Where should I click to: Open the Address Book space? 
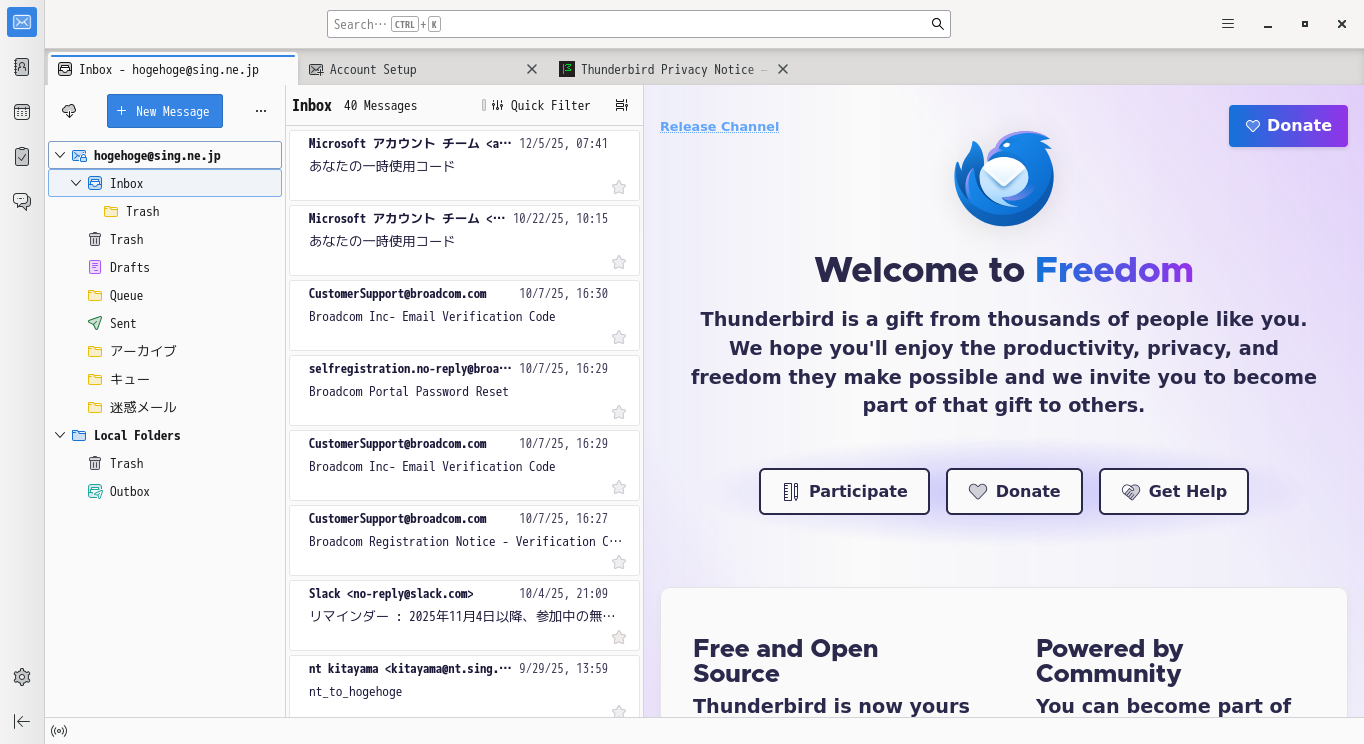22,67
